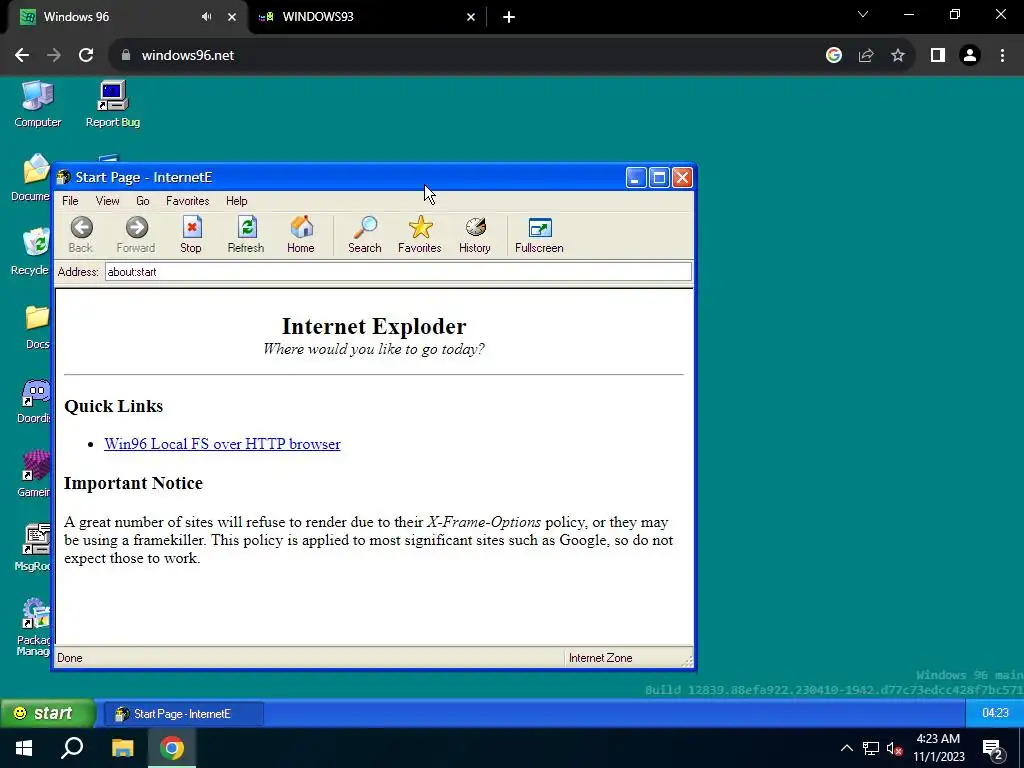This screenshot has width=1024, height=768.
Task: Click the Internet Zone status bar entry
Action: coord(600,658)
